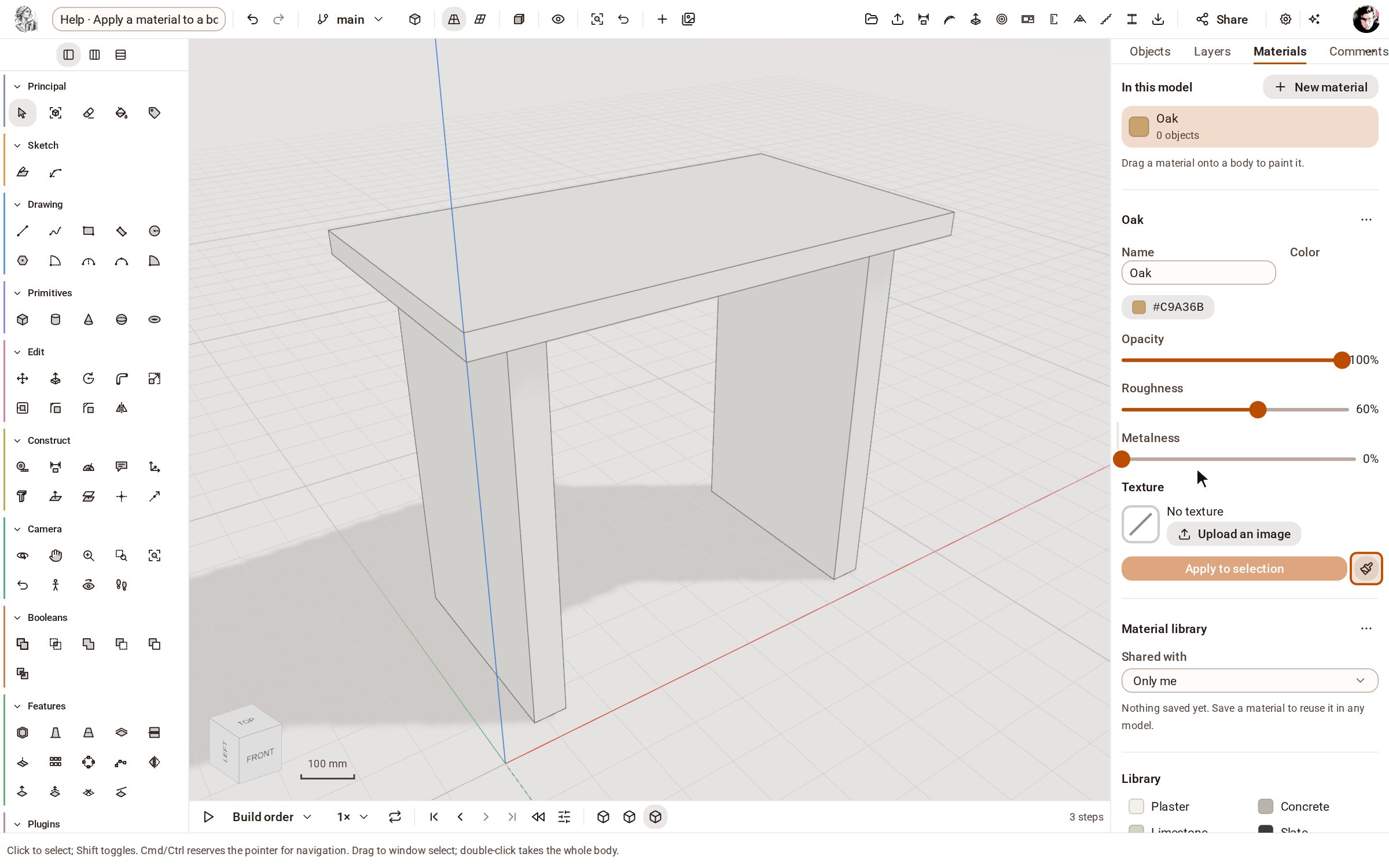Click the Roughness slider handle

coord(1257,410)
